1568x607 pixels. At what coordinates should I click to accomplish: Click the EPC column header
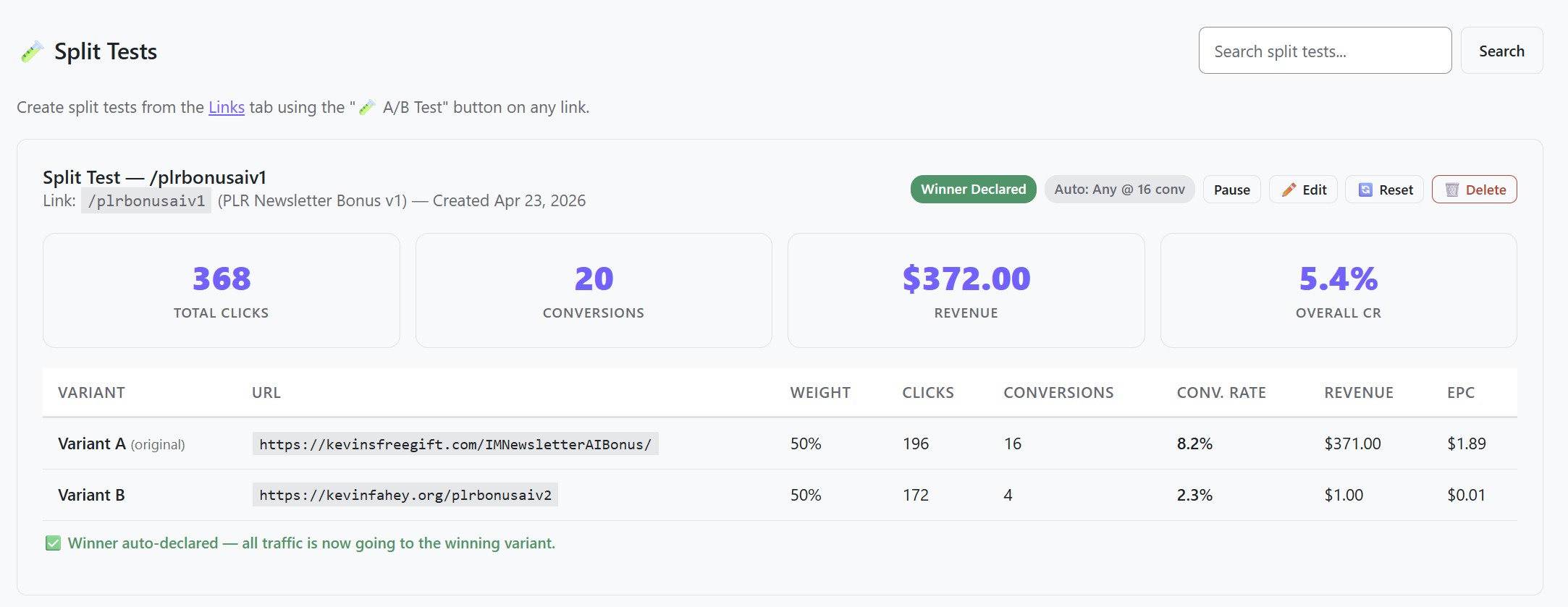[x=1461, y=393]
